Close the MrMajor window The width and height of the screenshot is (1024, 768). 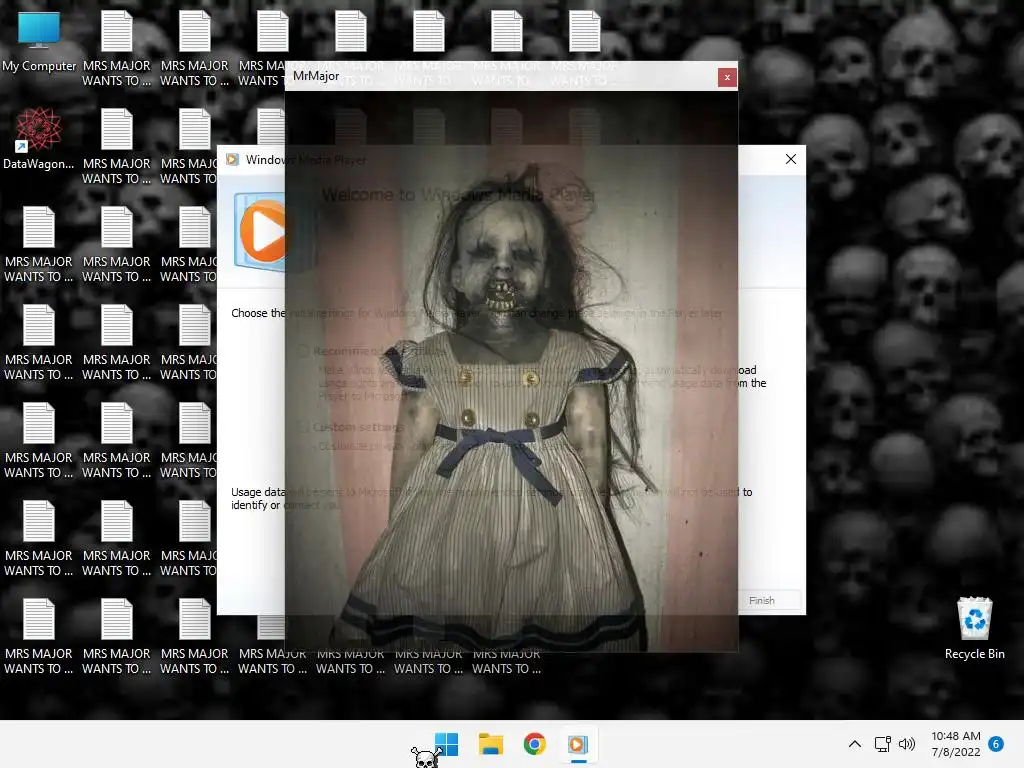pos(727,77)
